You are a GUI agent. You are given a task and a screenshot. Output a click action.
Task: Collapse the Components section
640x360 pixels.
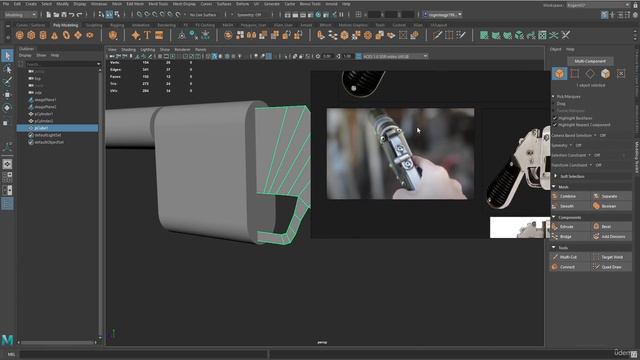point(554,218)
